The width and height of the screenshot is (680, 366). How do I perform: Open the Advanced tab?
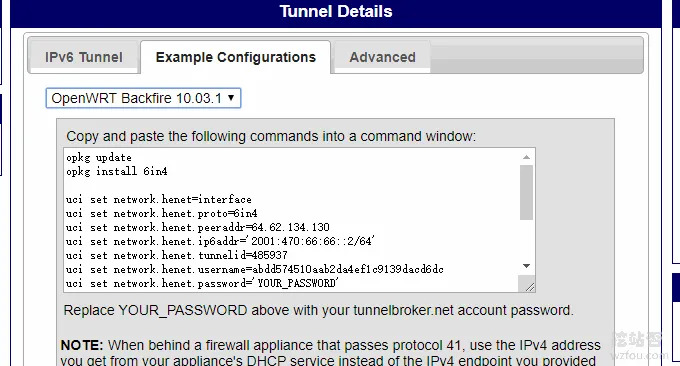point(382,57)
